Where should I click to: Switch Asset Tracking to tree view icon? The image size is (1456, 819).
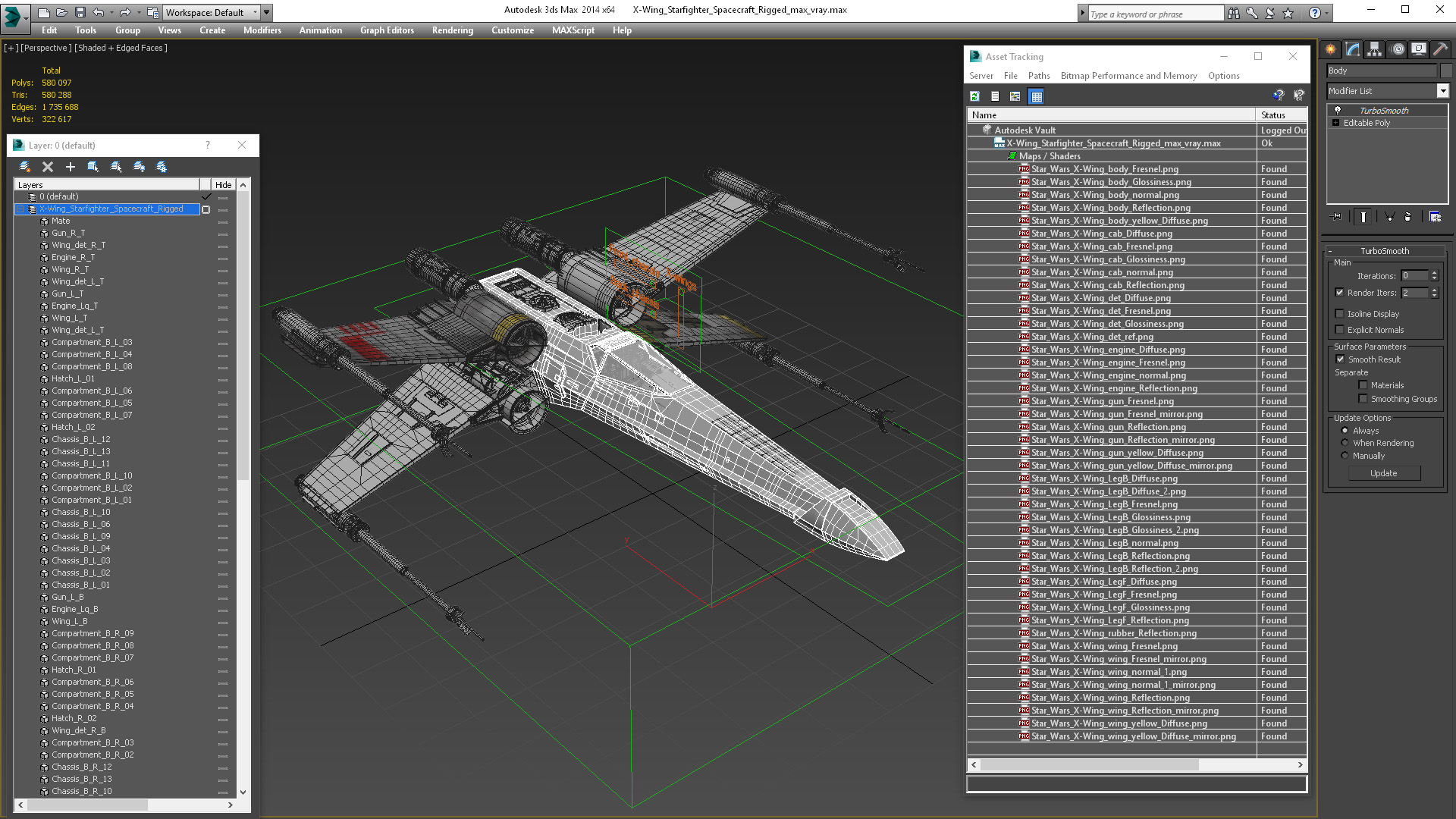tap(1015, 96)
